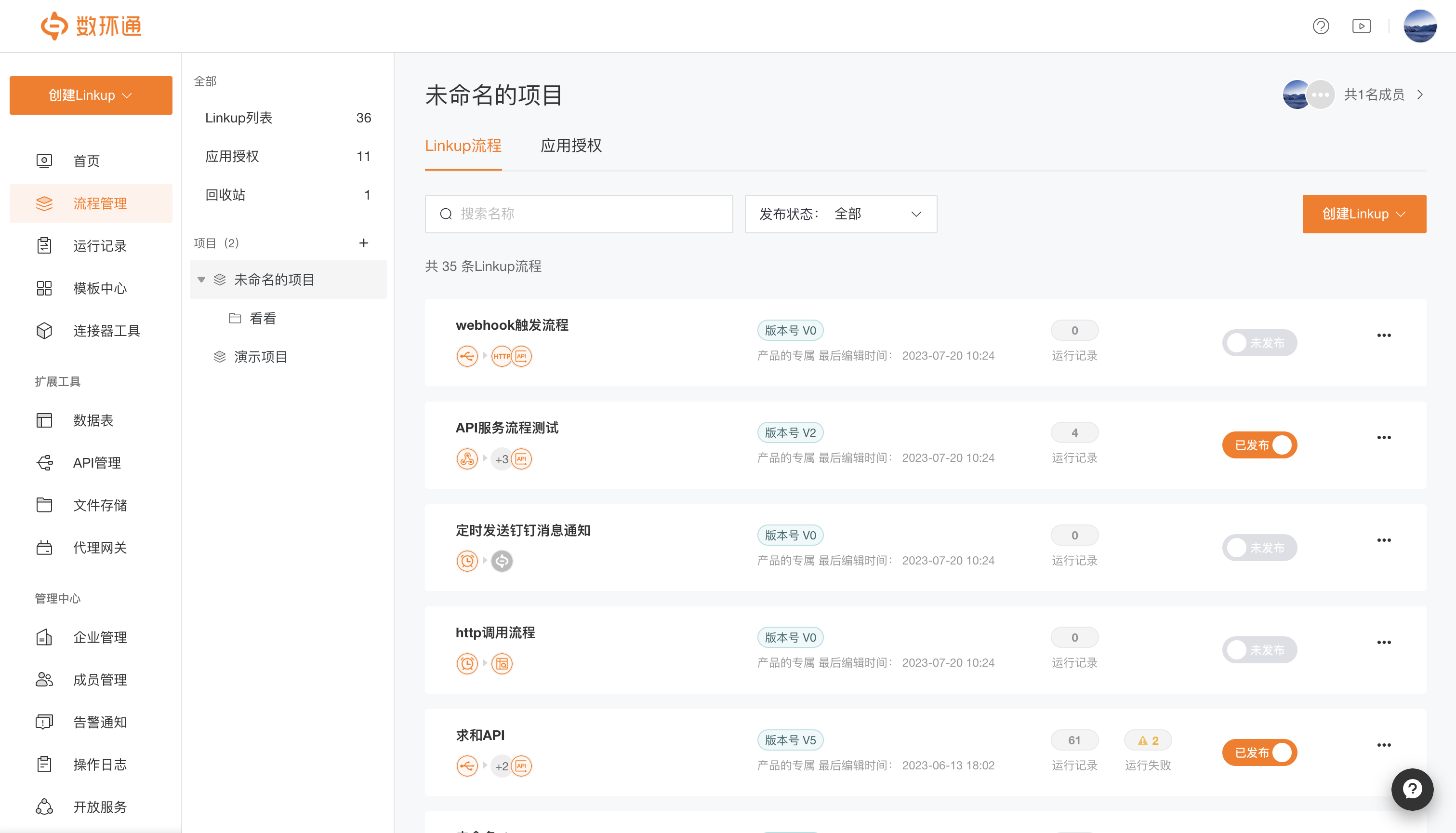Image resolution: width=1456 pixels, height=833 pixels.
Task: Open more options for 定时发送钉钉消息通知
Action: (1383, 540)
